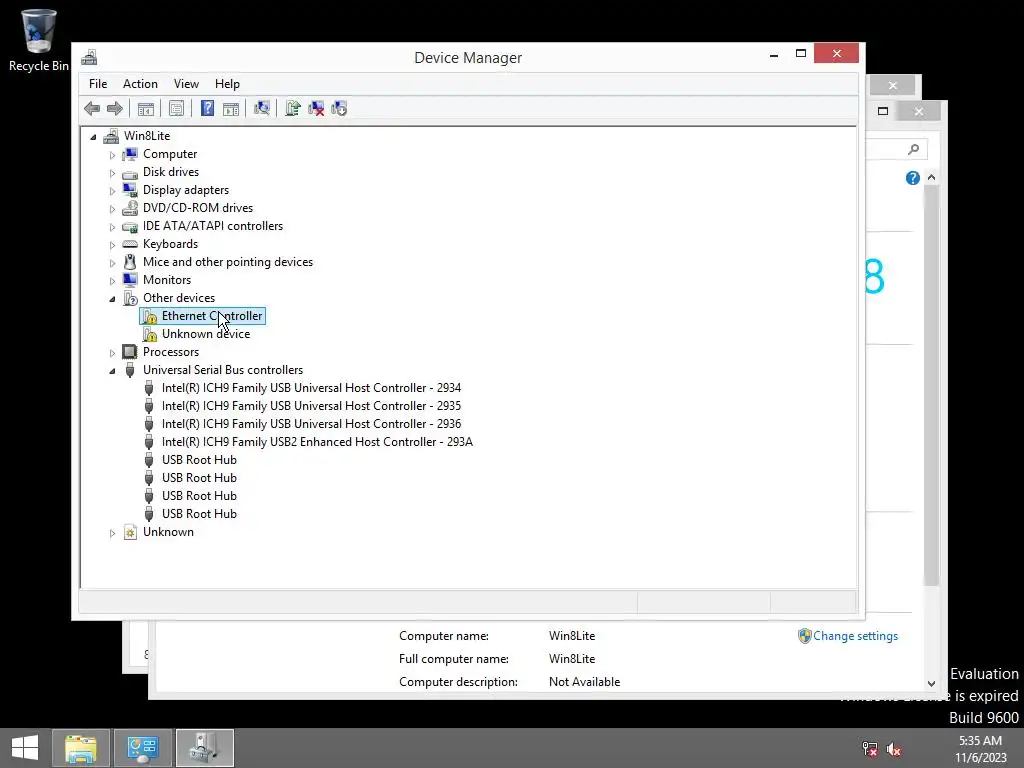
Task: Click the Forward arrow in Device Manager toolbar
Action: [x=115, y=108]
